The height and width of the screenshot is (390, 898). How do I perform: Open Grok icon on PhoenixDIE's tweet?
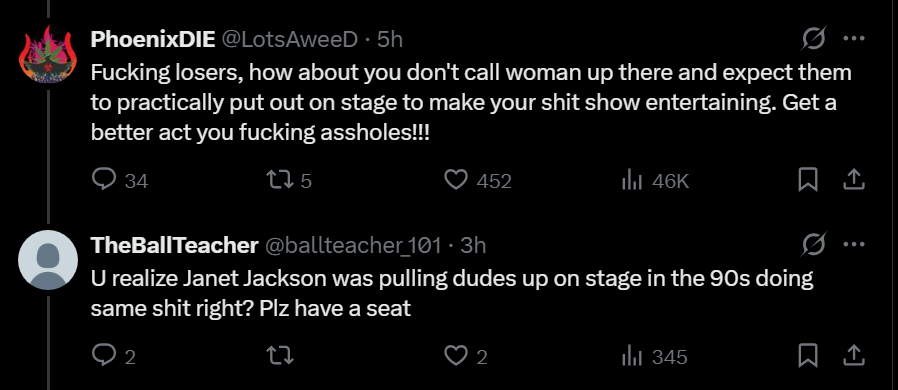[813, 39]
